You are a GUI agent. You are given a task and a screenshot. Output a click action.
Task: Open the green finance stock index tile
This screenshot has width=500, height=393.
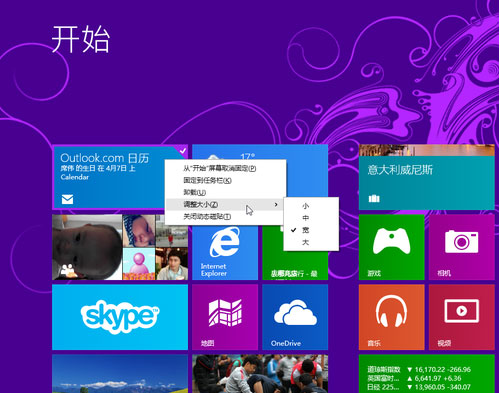coord(427,374)
